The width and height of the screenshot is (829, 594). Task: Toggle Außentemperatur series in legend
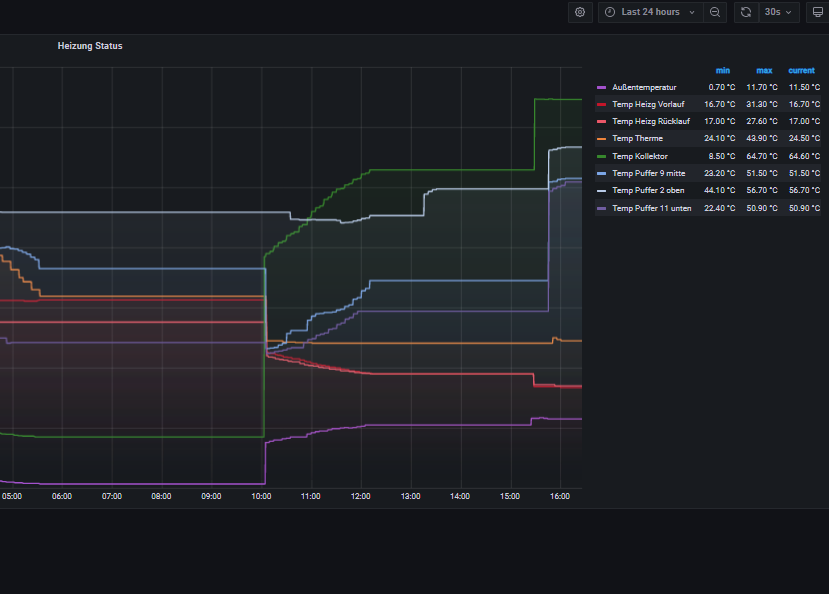[x=644, y=87]
